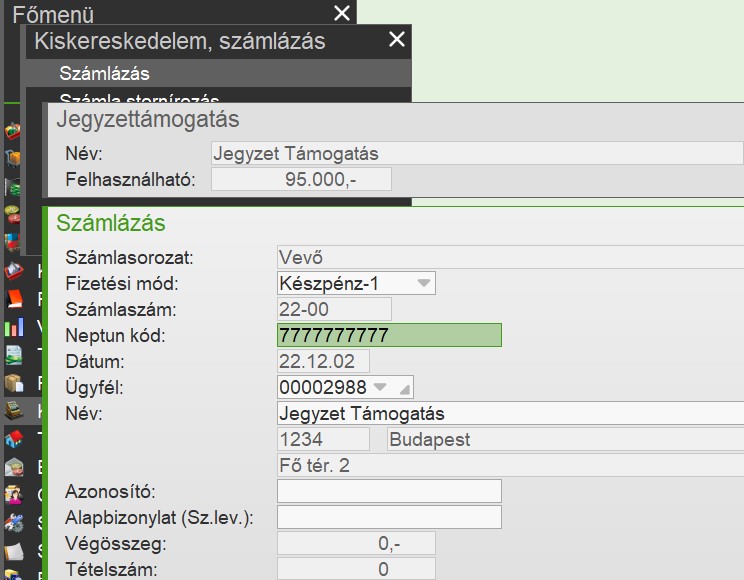Open the colored boxes trolley icon
This screenshot has height=580, width=744.
tap(13, 242)
